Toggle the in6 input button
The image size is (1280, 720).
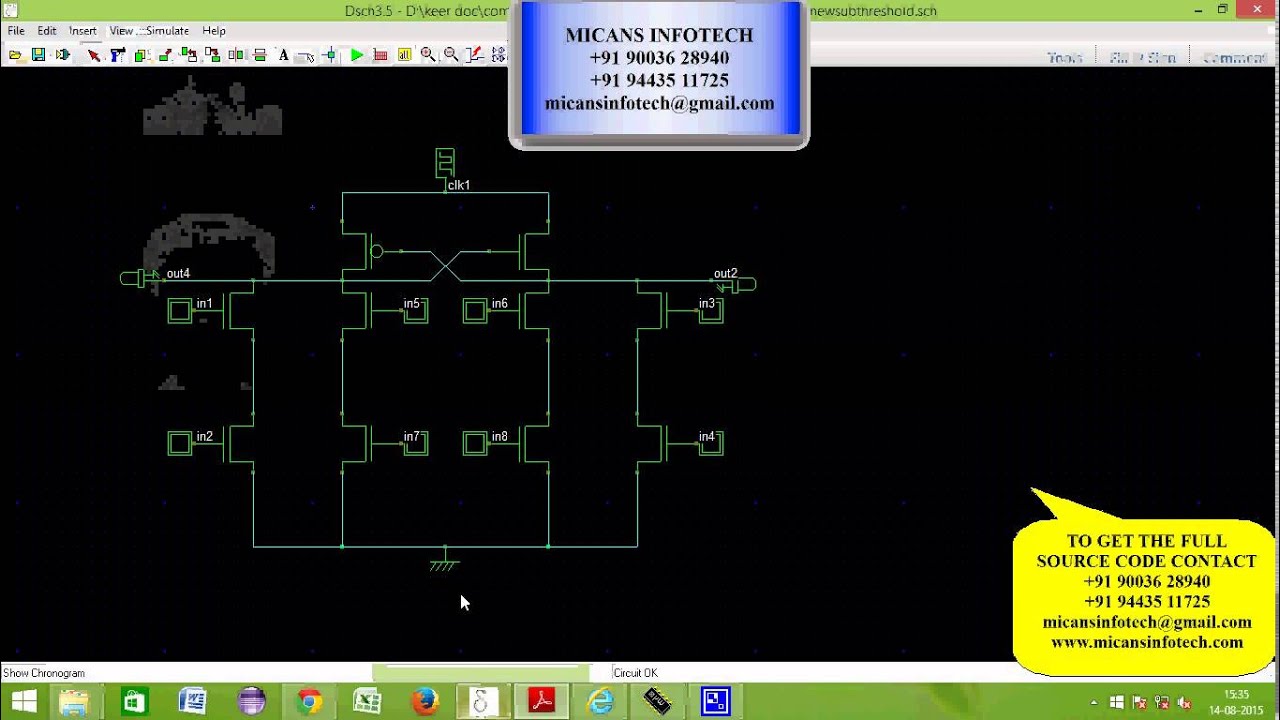tap(475, 311)
